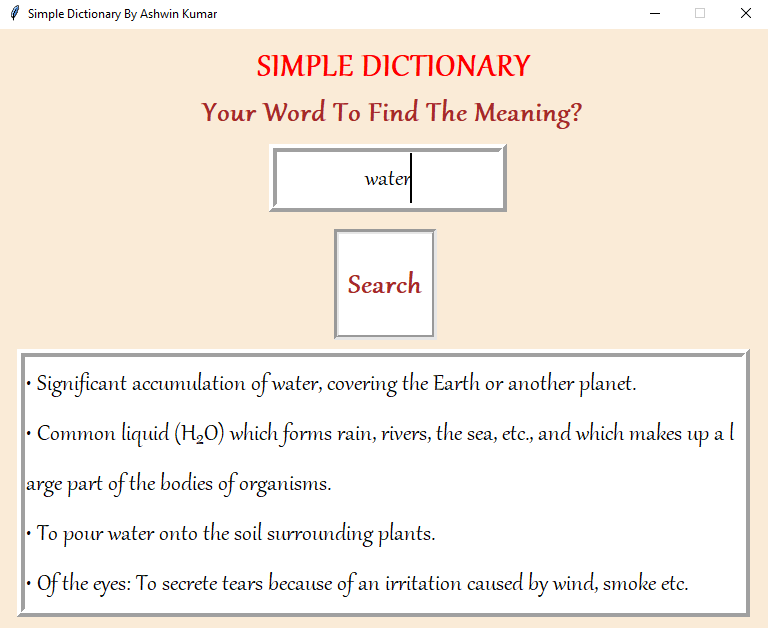
Task: Click the 'Your Word To Find The Meaning?' label
Action: point(391,113)
